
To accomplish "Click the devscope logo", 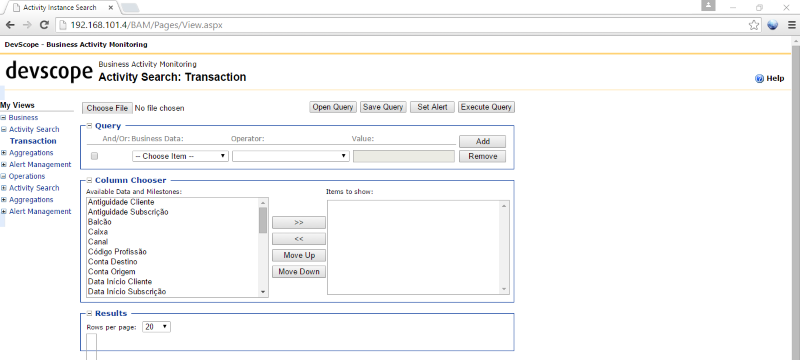I will tap(49, 71).
